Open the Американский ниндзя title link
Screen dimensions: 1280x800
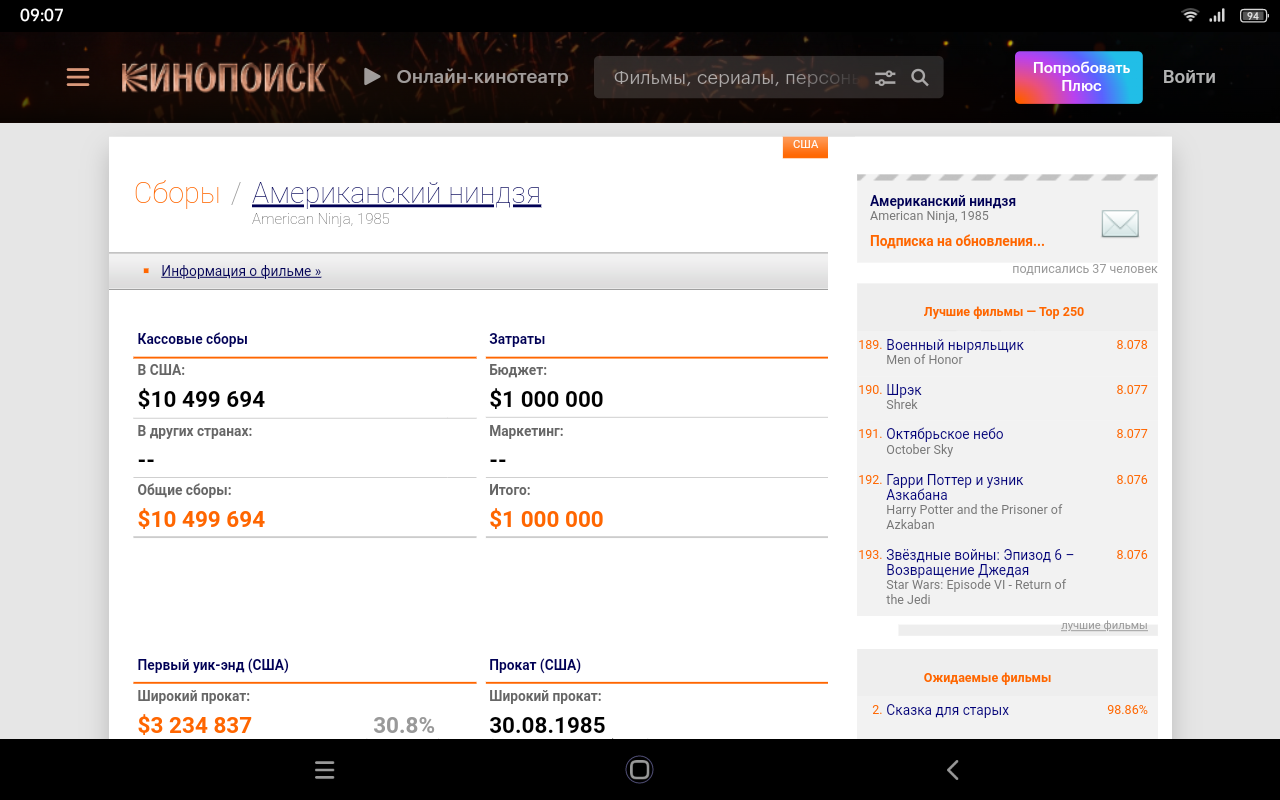(396, 193)
